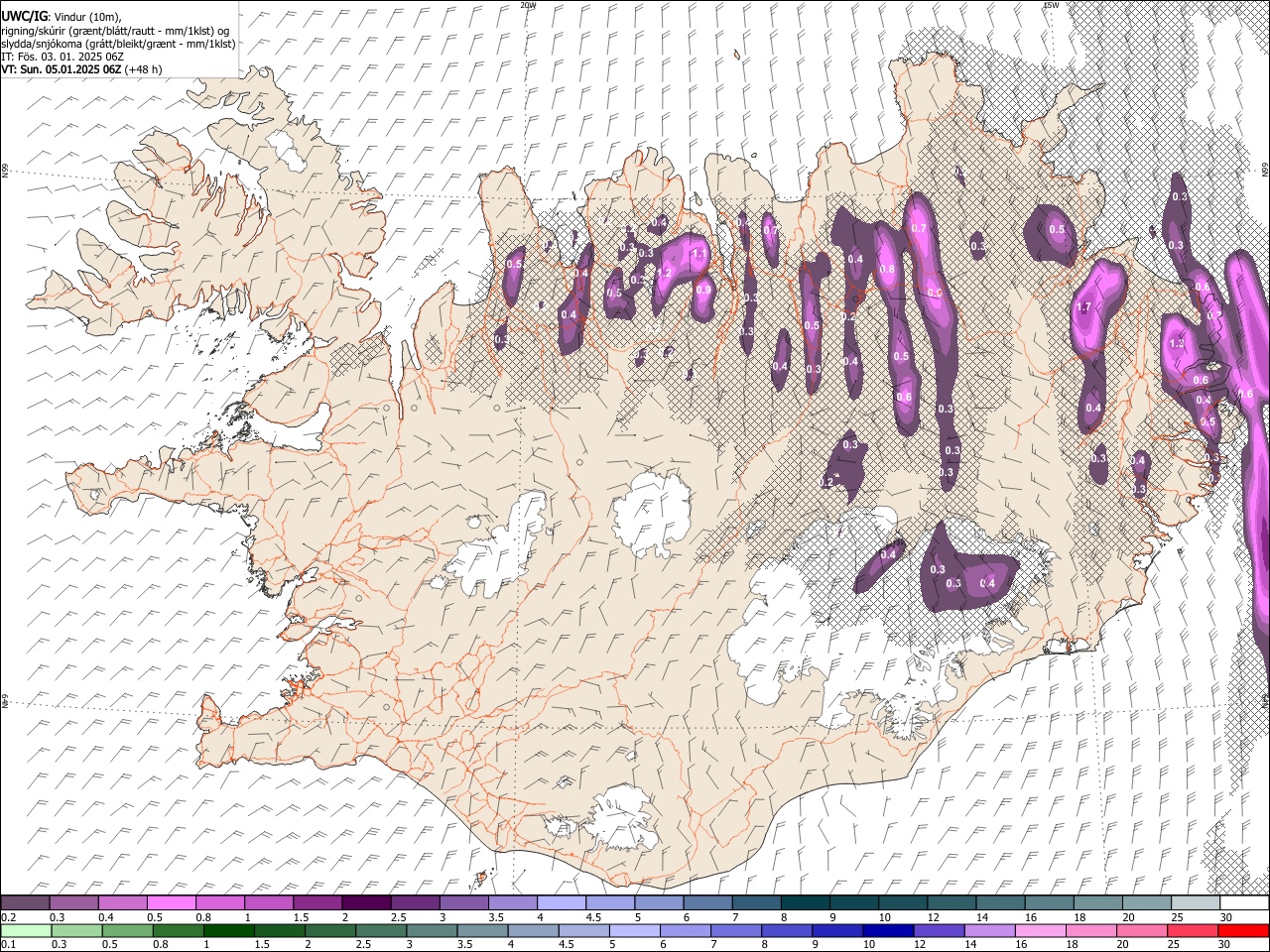This screenshot has width=1270, height=952.
Task: Click the 'UWC/IG: Vindur (10m)' title line
Action: [x=61, y=16]
